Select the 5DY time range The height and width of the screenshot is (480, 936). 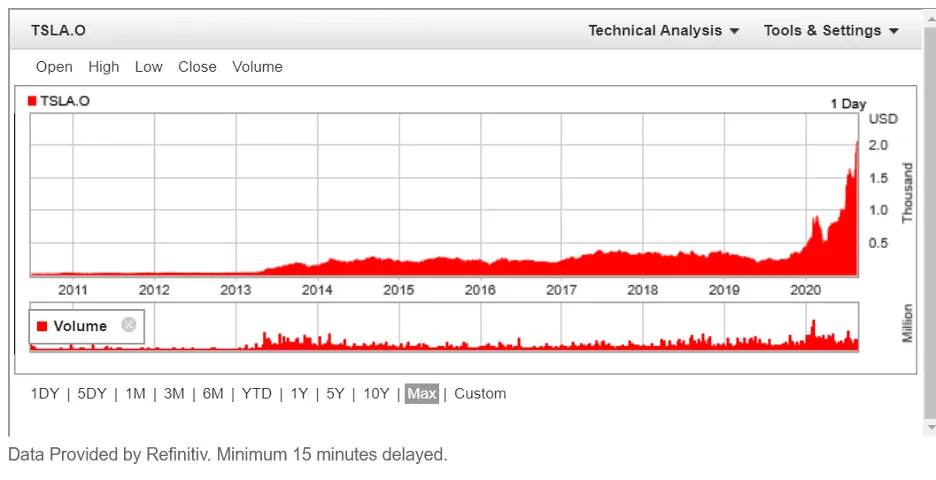[x=91, y=394]
